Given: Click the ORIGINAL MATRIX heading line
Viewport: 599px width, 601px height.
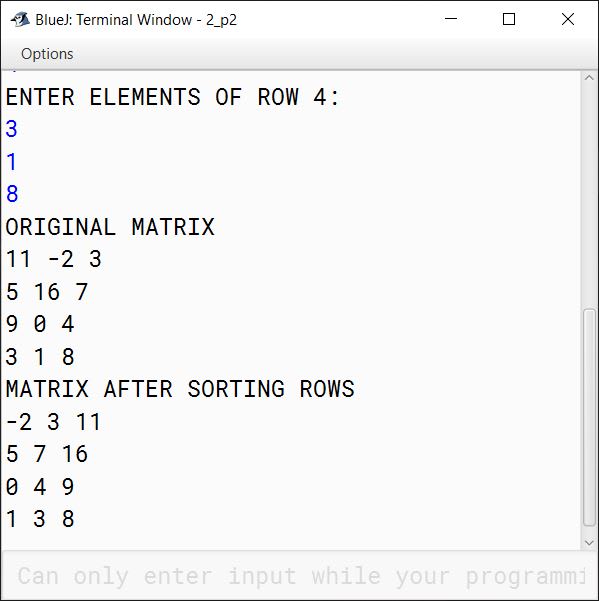Looking at the screenshot, I should point(110,227).
